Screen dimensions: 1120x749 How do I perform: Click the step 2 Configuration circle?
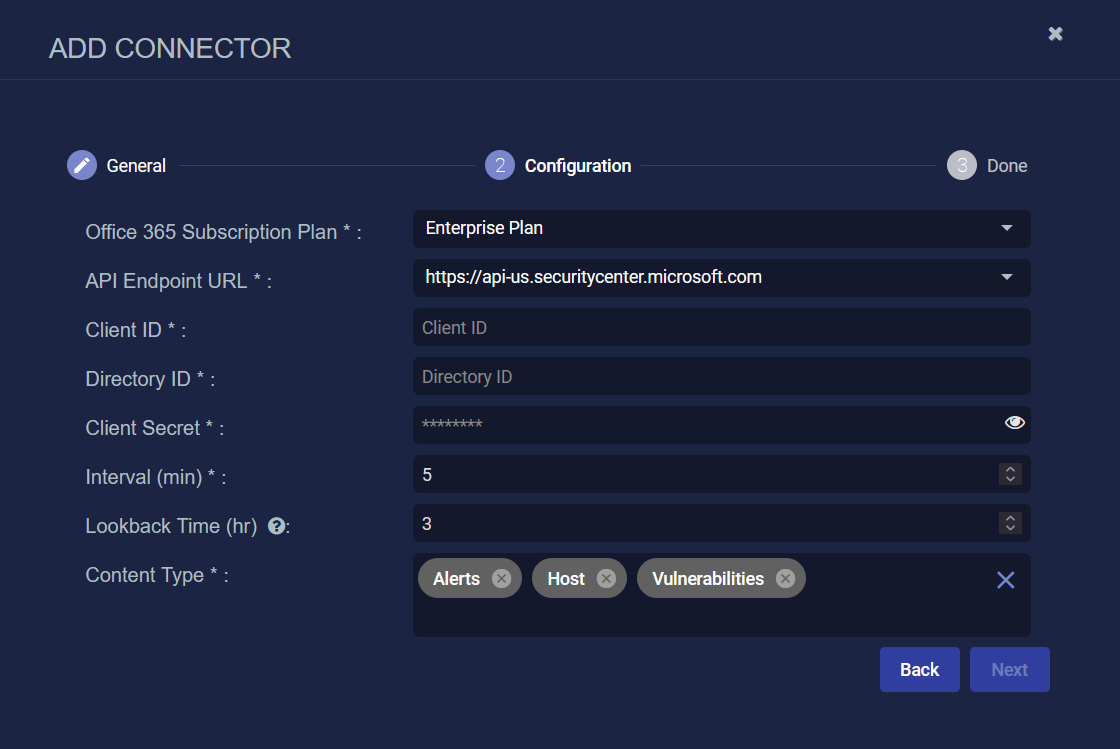tap(500, 166)
